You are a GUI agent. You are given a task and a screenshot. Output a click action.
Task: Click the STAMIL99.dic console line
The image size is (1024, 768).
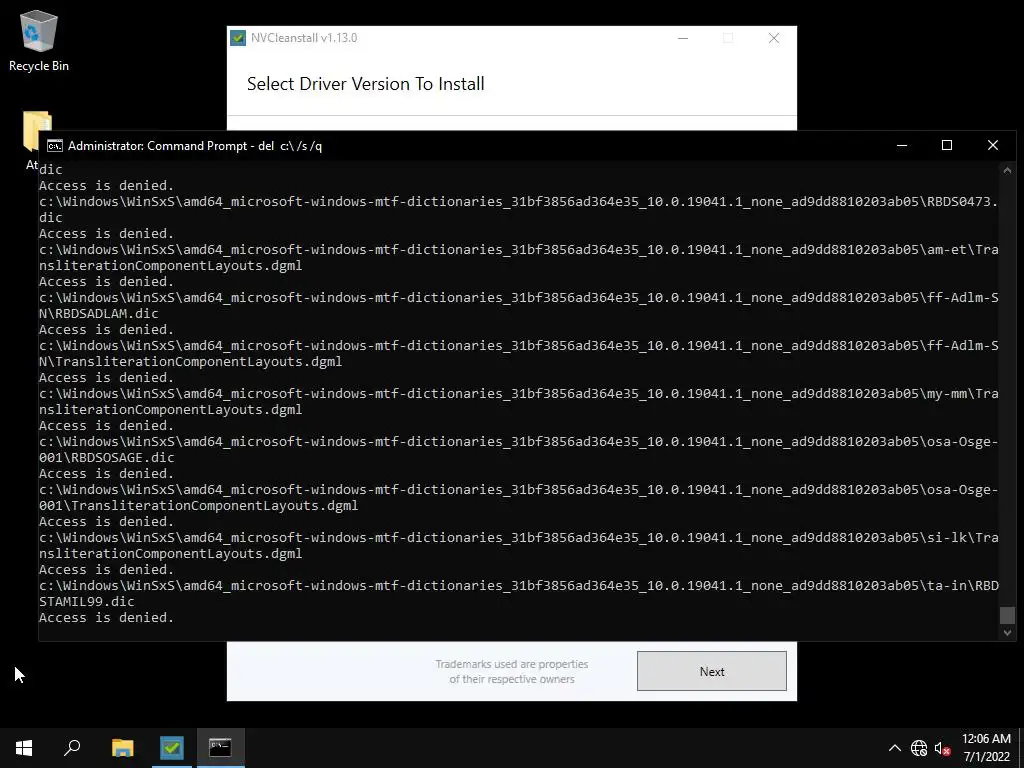pos(87,601)
